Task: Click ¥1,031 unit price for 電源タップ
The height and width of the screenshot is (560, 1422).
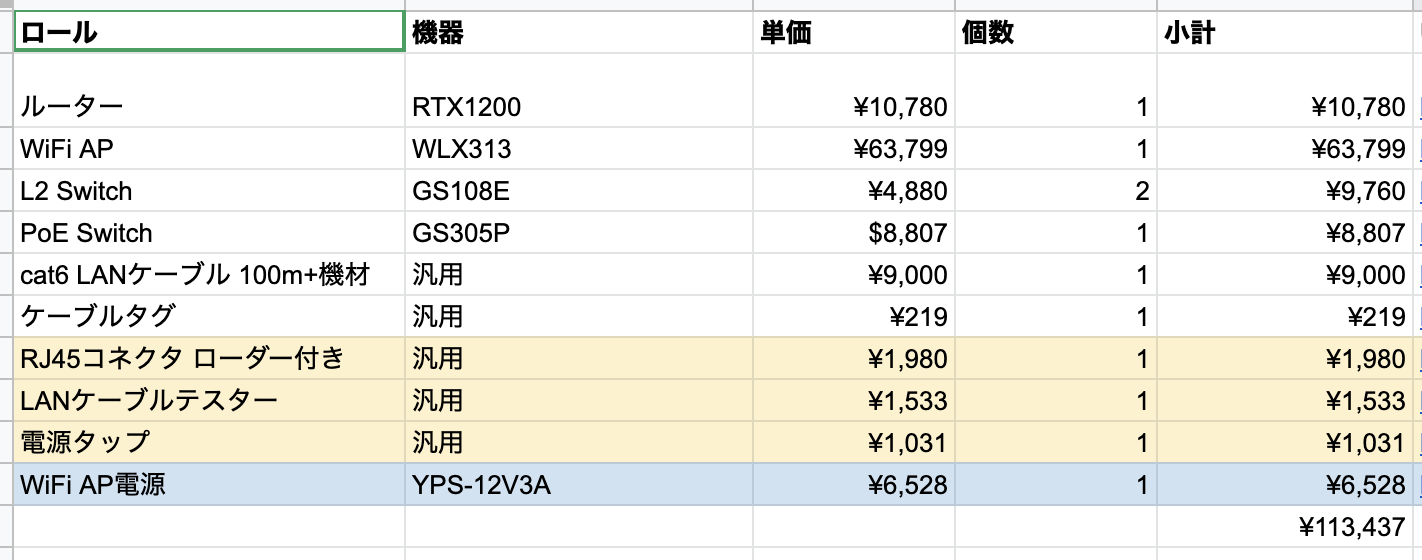Action: click(x=855, y=443)
